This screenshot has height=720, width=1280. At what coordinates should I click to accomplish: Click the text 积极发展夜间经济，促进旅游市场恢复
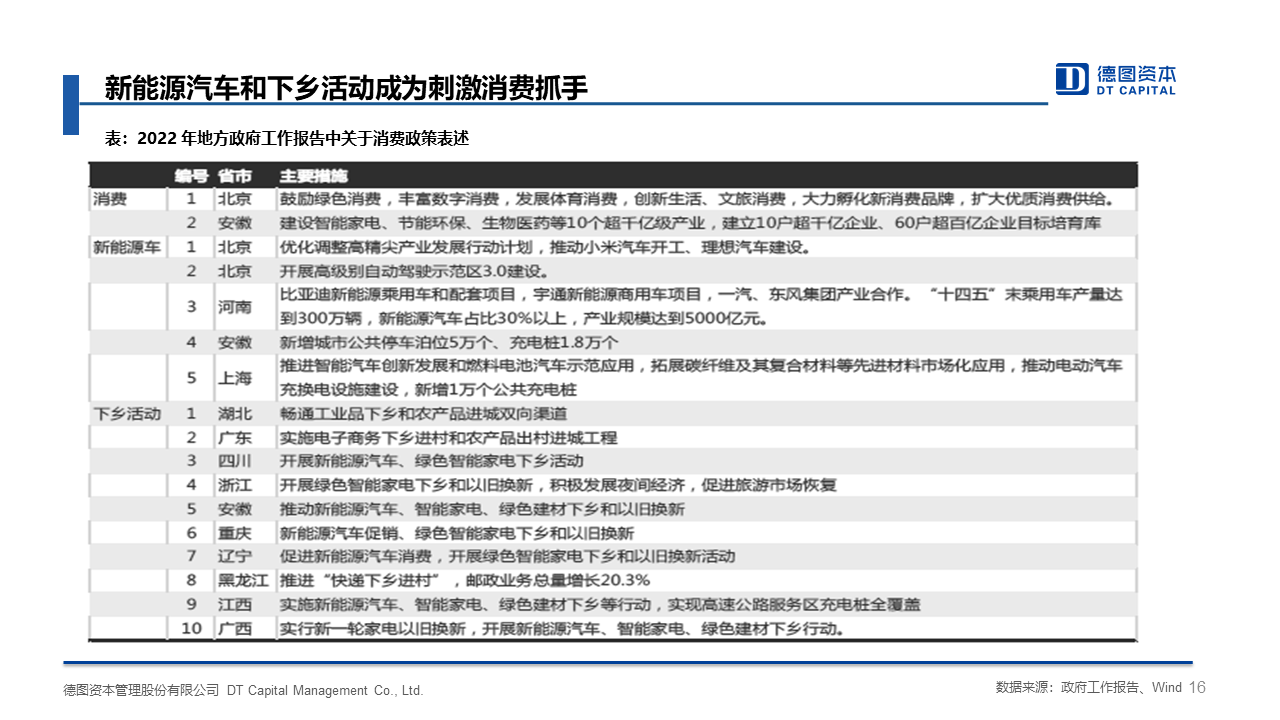point(694,485)
